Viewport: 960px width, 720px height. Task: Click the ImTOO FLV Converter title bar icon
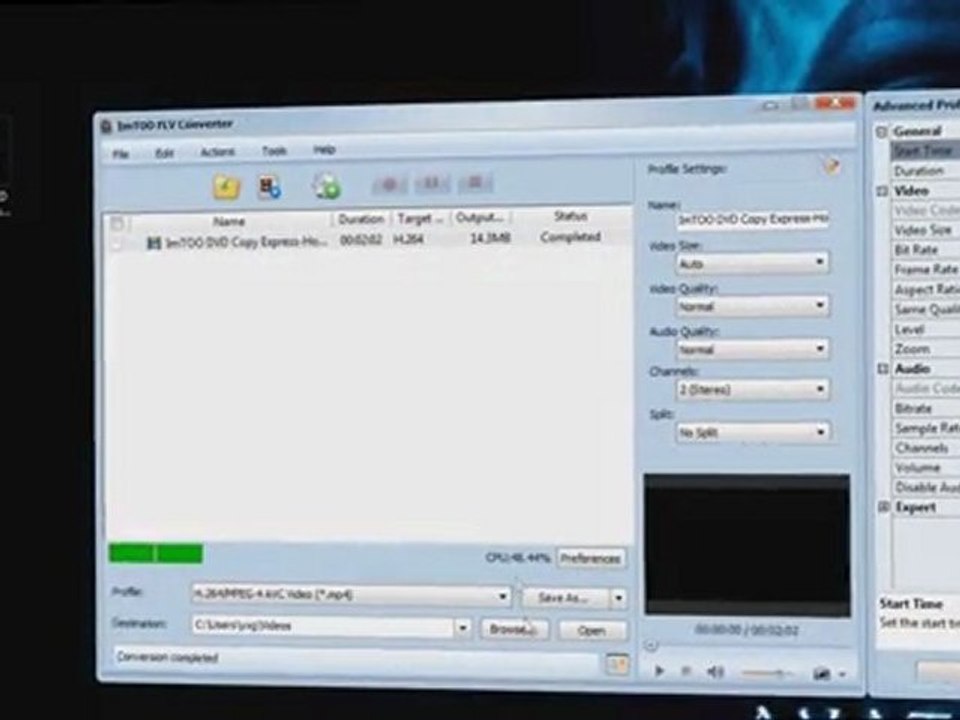[107, 126]
